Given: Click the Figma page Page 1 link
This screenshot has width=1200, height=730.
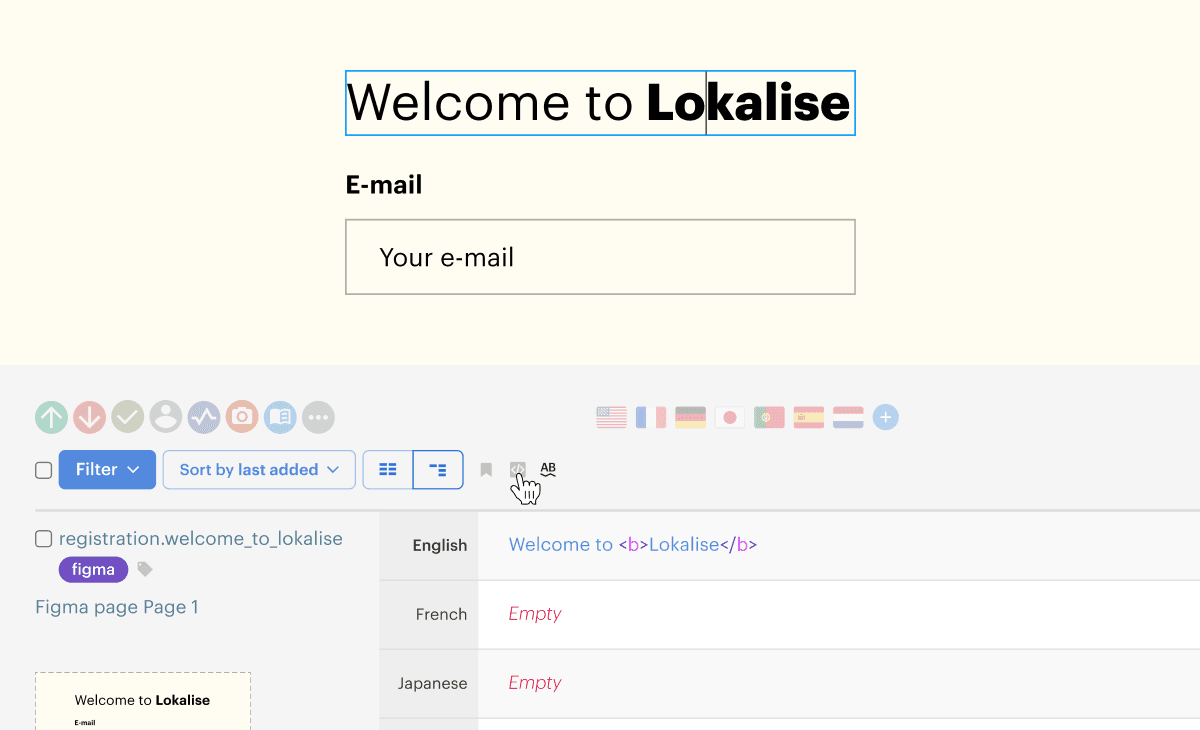Looking at the screenshot, I should 117,607.
